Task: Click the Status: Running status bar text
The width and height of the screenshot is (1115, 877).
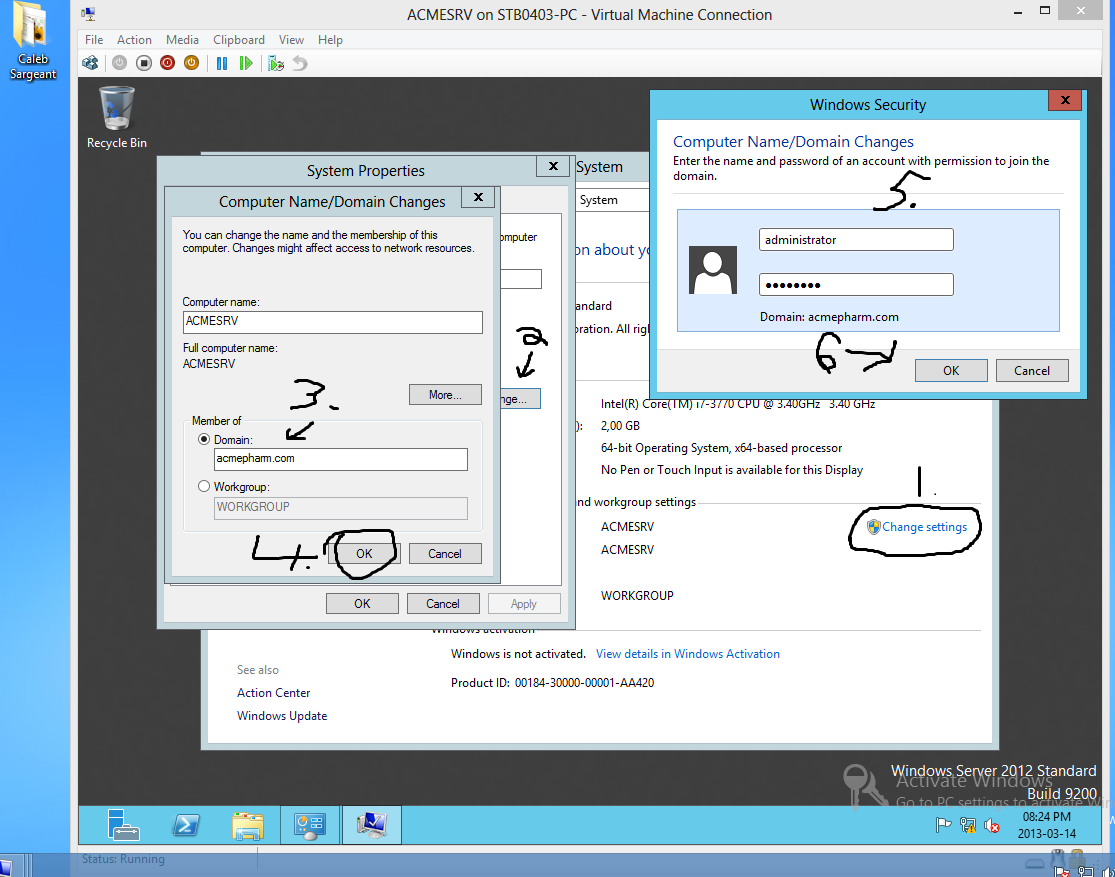Action: 123,859
